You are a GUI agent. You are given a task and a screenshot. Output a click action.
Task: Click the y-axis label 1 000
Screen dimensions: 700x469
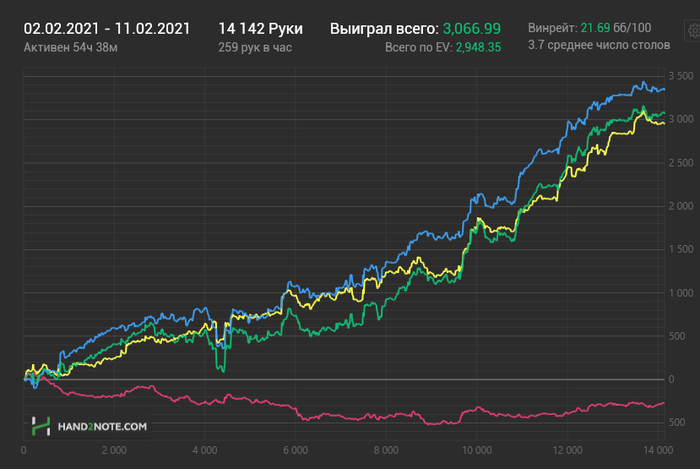pyautogui.click(x=681, y=293)
